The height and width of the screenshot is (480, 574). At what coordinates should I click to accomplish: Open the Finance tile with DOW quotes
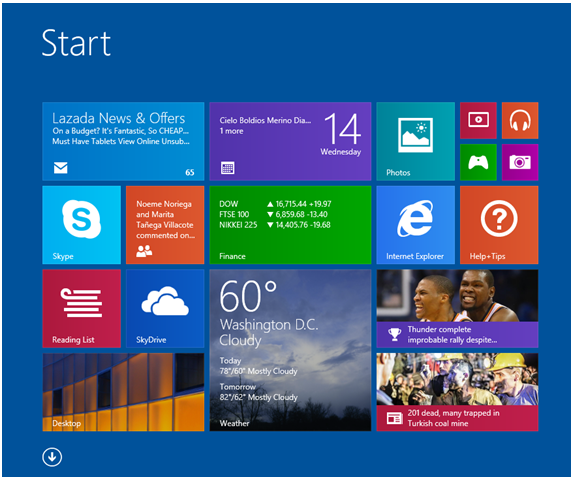click(290, 225)
